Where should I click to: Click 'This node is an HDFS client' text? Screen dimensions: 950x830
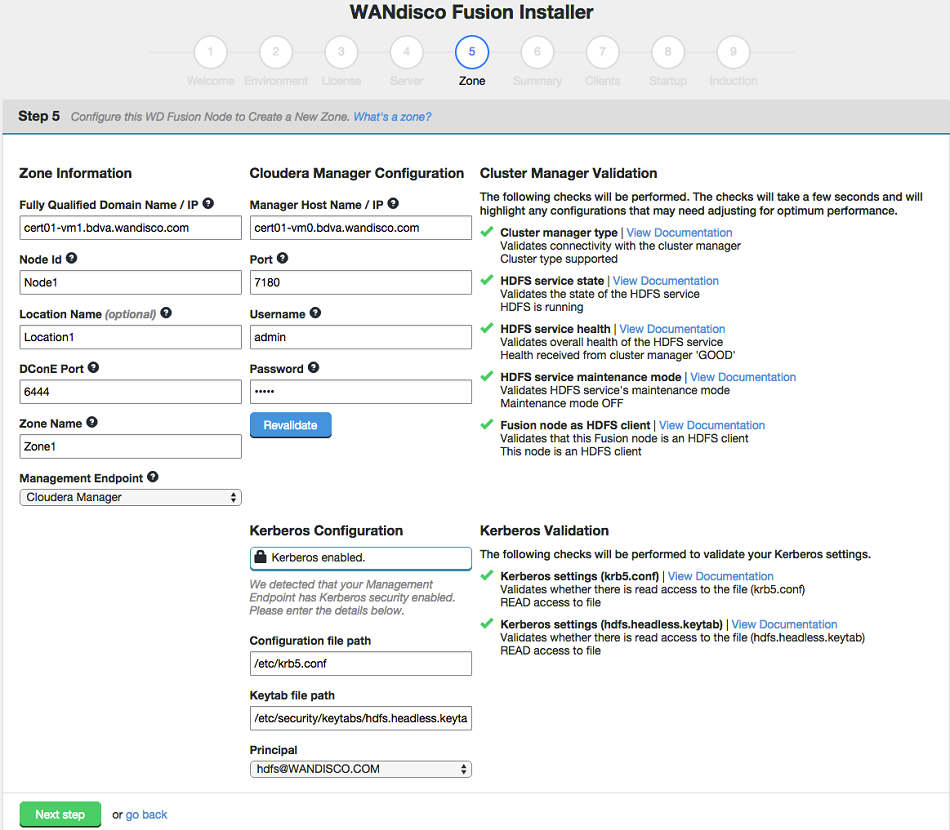point(571,451)
